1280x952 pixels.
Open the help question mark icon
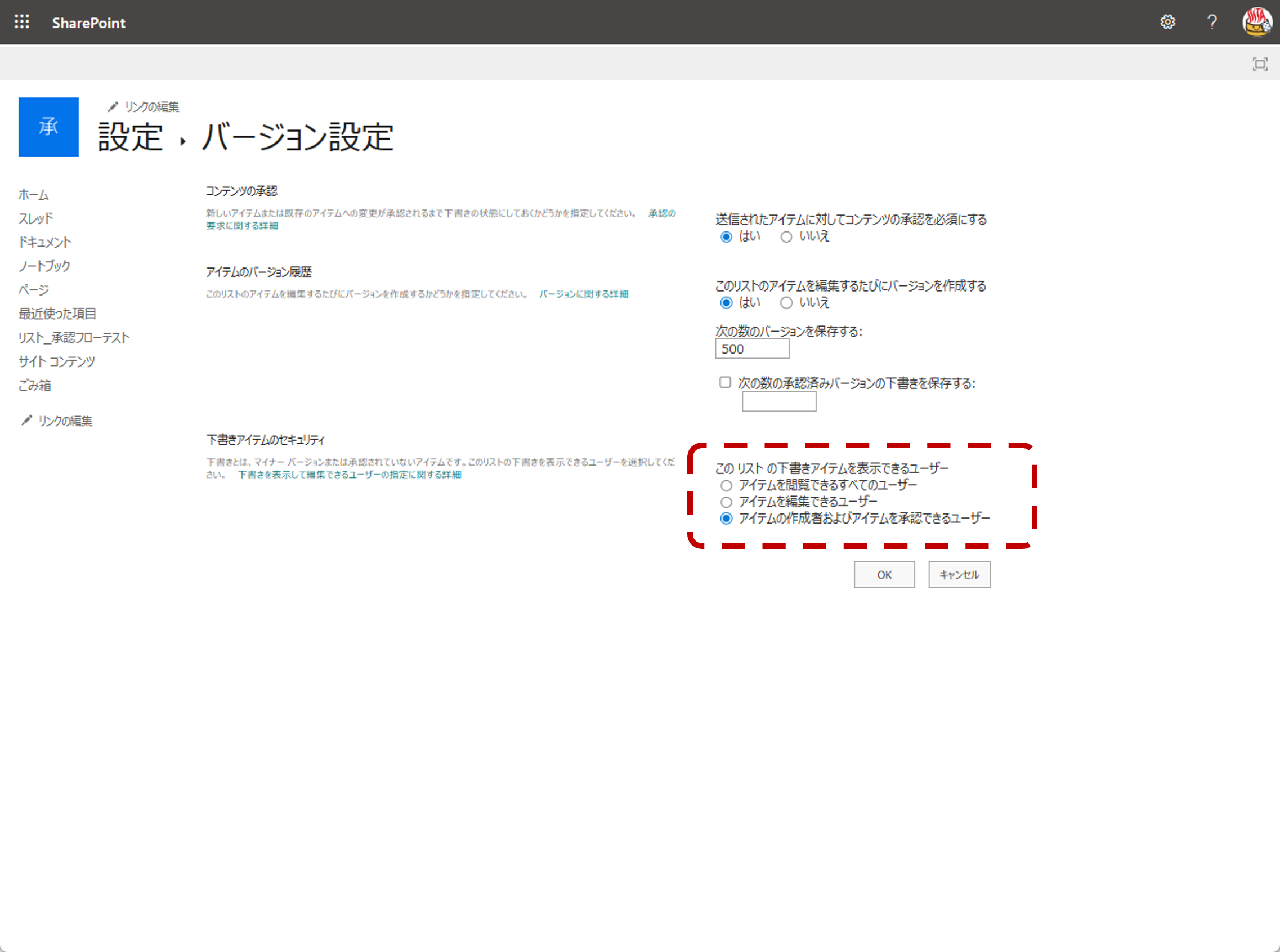point(1212,22)
